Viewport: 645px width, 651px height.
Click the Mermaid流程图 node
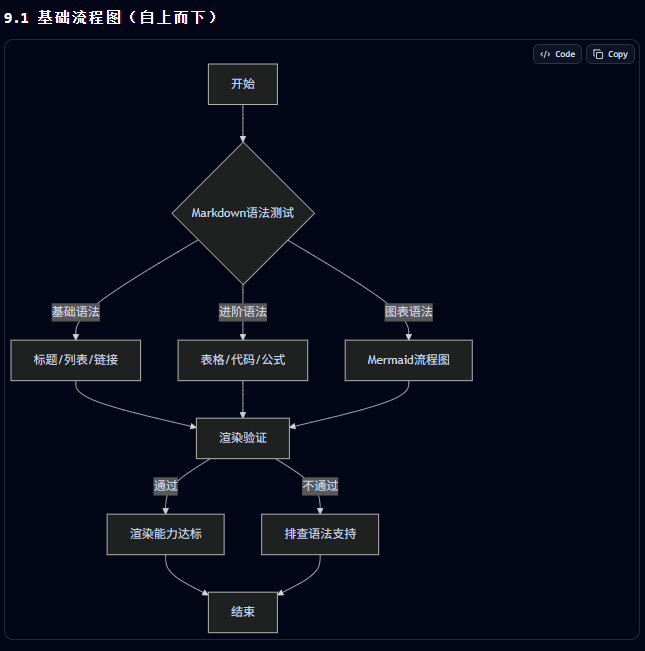coord(408,360)
